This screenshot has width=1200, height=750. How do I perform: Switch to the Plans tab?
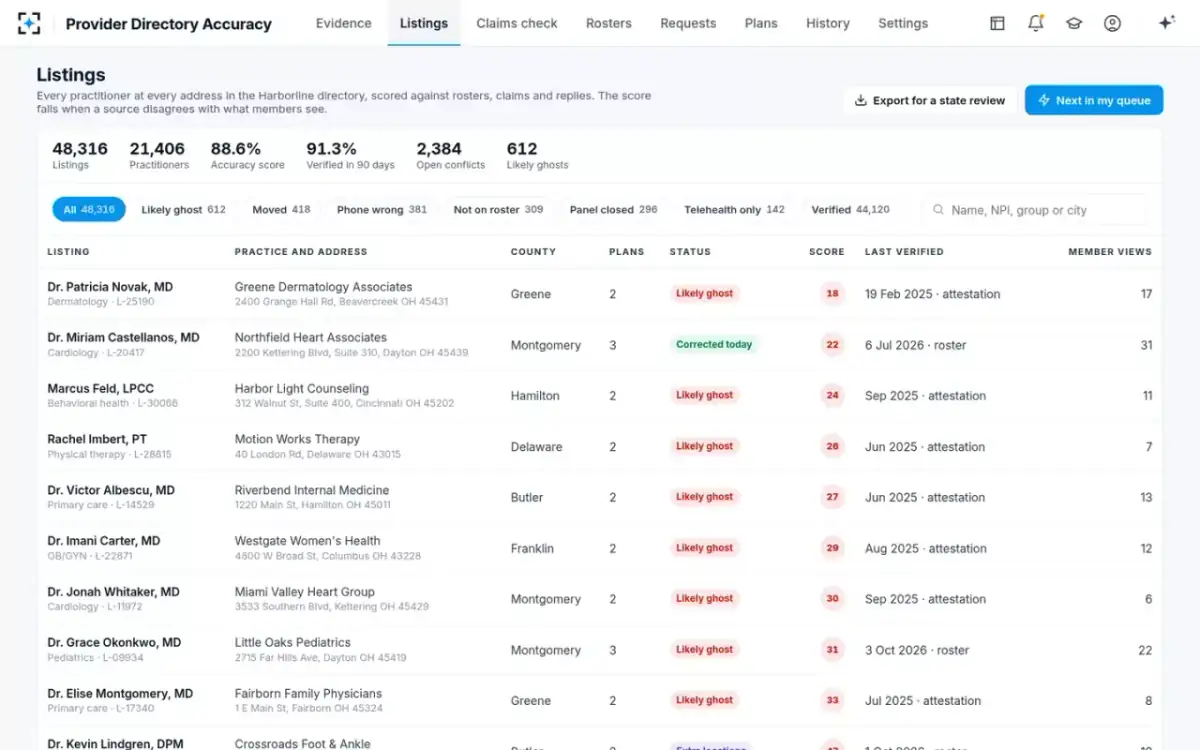point(761,23)
